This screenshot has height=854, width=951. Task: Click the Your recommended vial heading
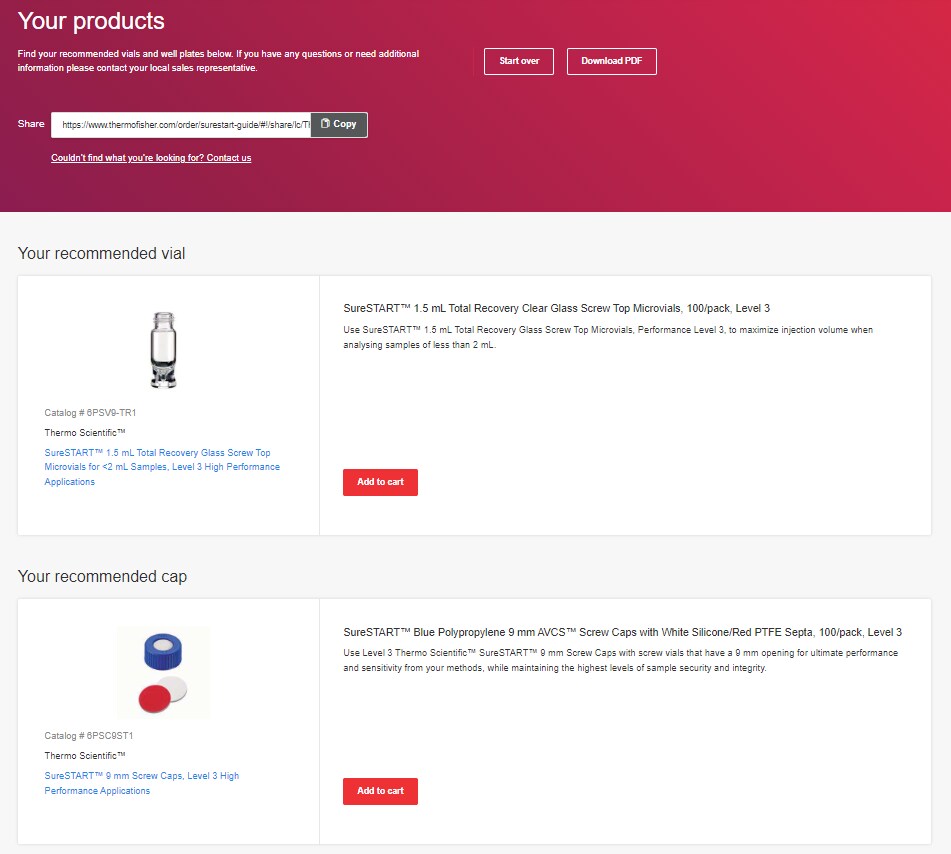[x=101, y=253]
